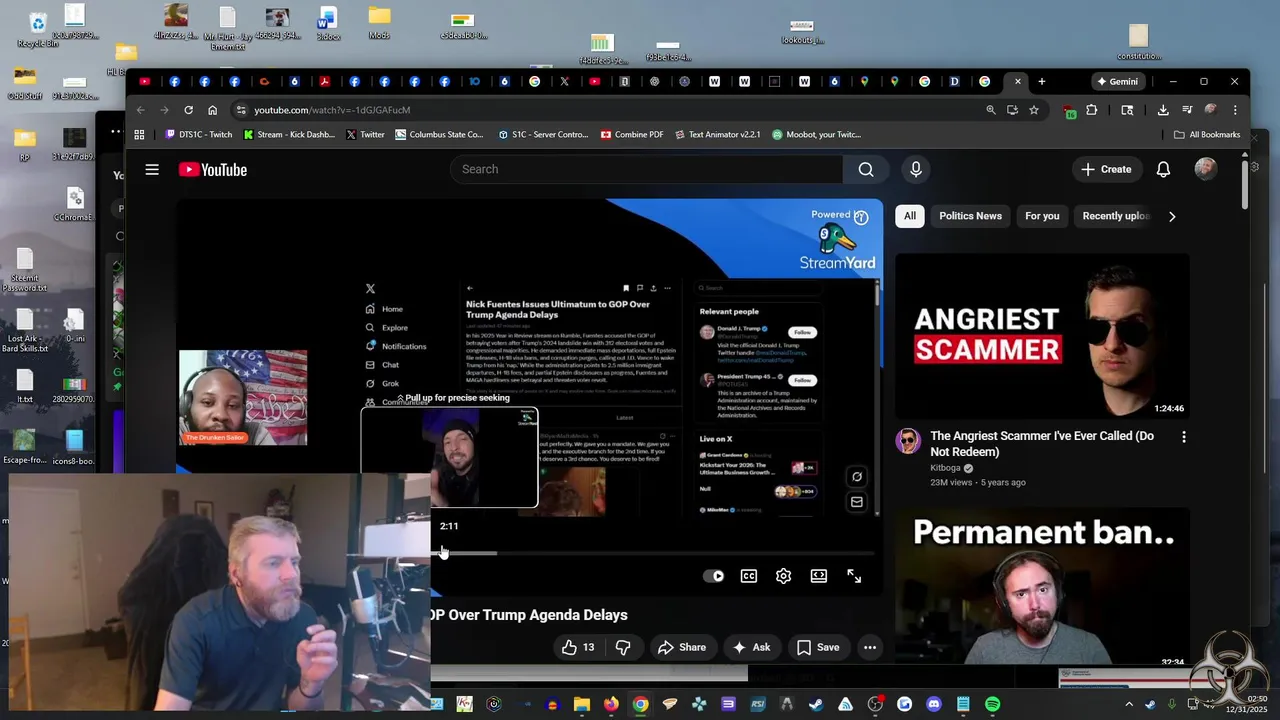Open Discord from the taskbar
Image resolution: width=1280 pixels, height=720 pixels.
[x=934, y=704]
